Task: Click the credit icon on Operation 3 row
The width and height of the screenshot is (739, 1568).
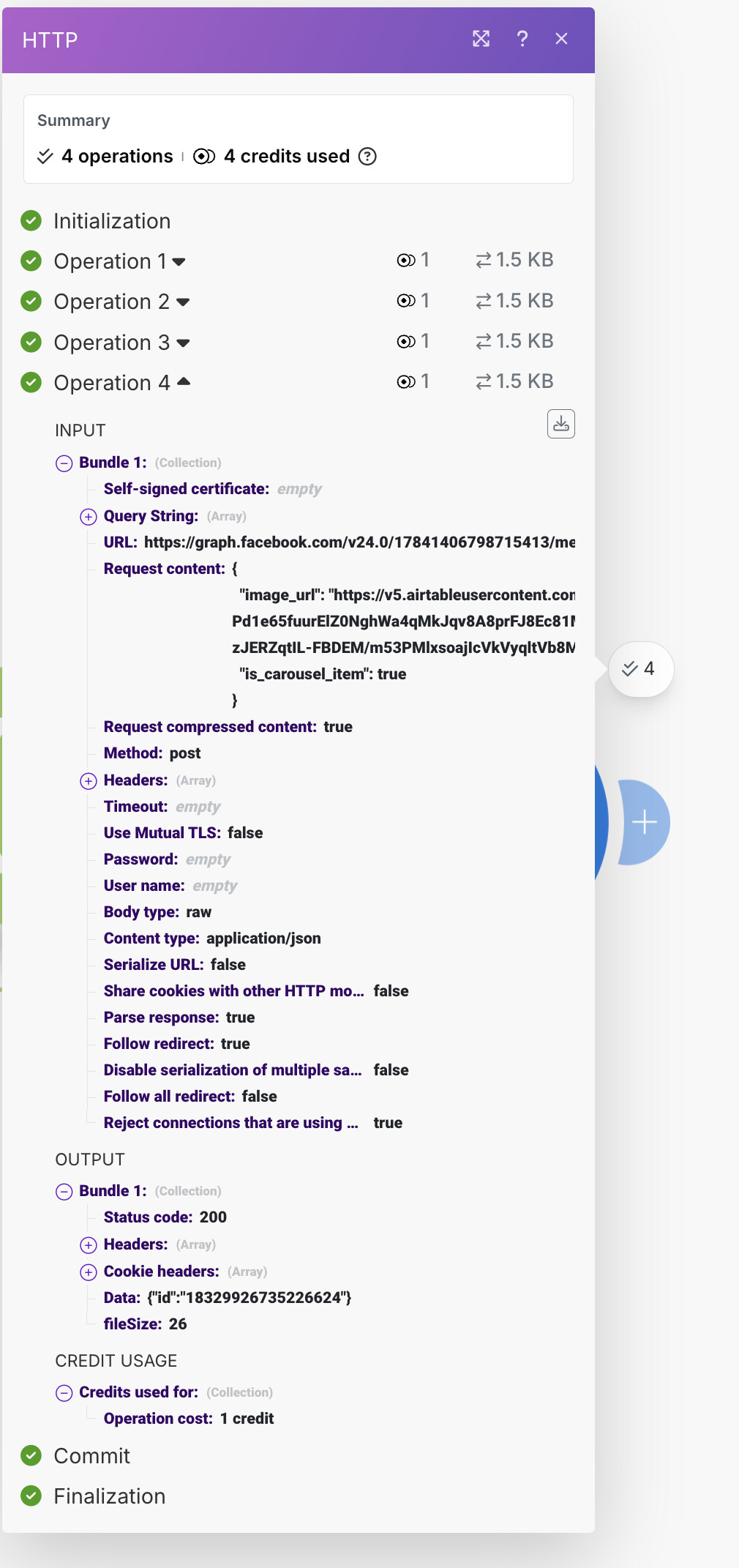Action: click(406, 341)
